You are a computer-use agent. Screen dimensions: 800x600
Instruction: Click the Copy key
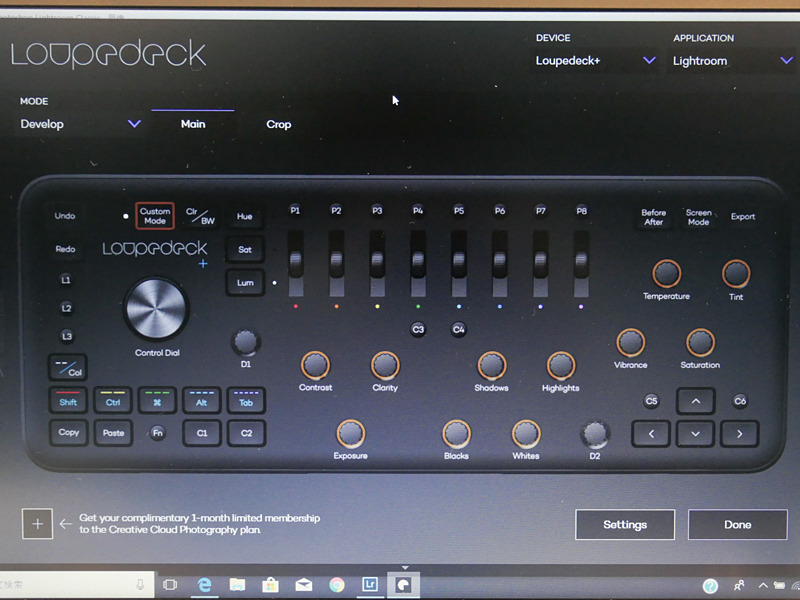69,433
